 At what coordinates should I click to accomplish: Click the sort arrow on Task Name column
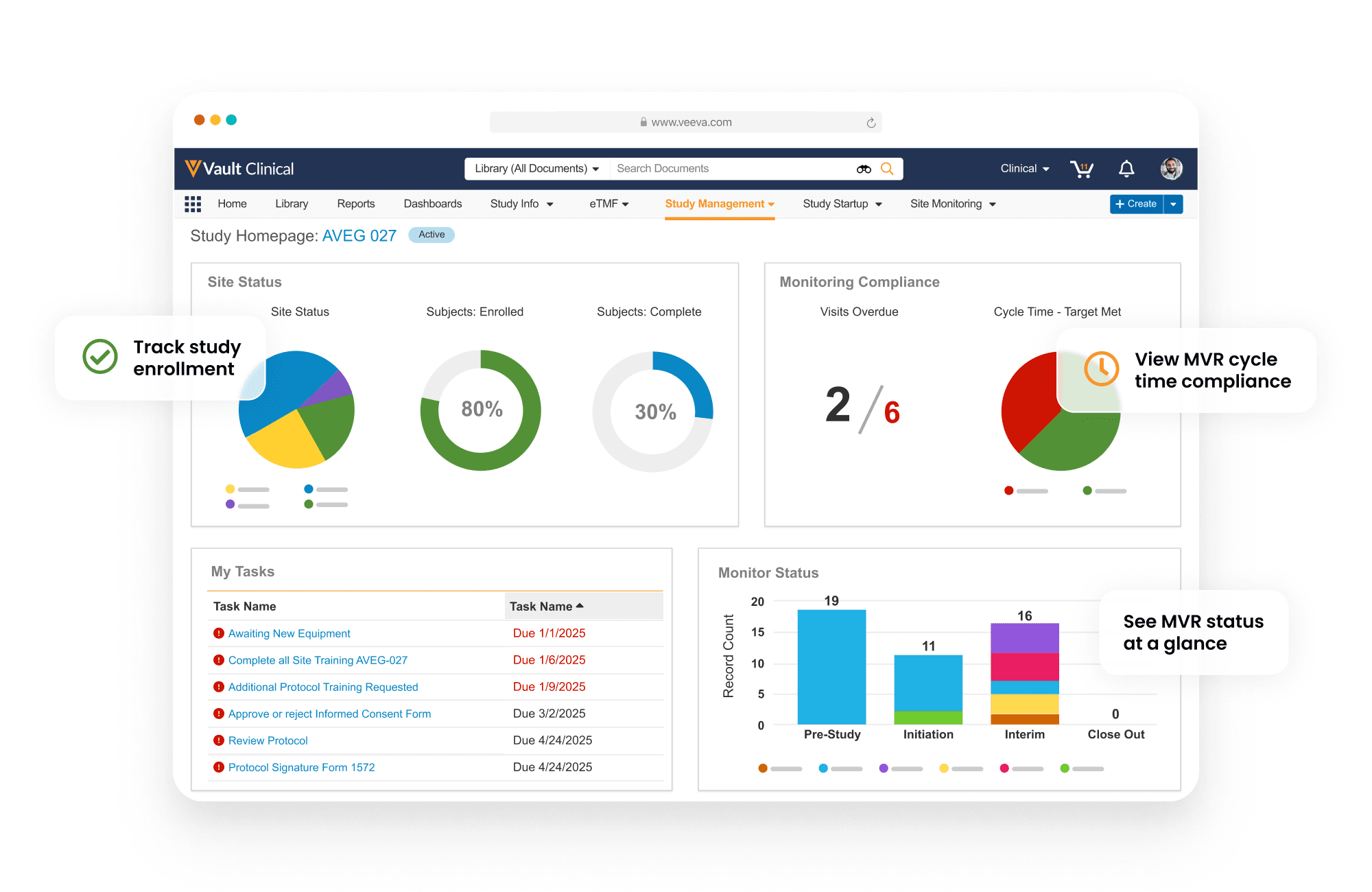pos(580,606)
